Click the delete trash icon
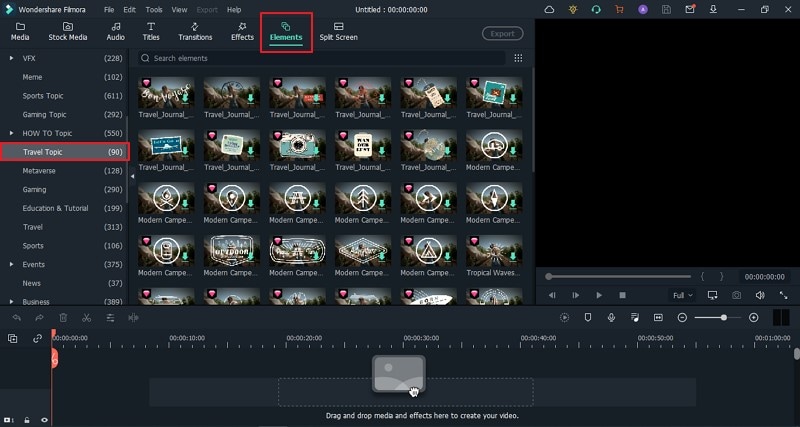Viewport: 800px width, 427px height. pos(63,318)
